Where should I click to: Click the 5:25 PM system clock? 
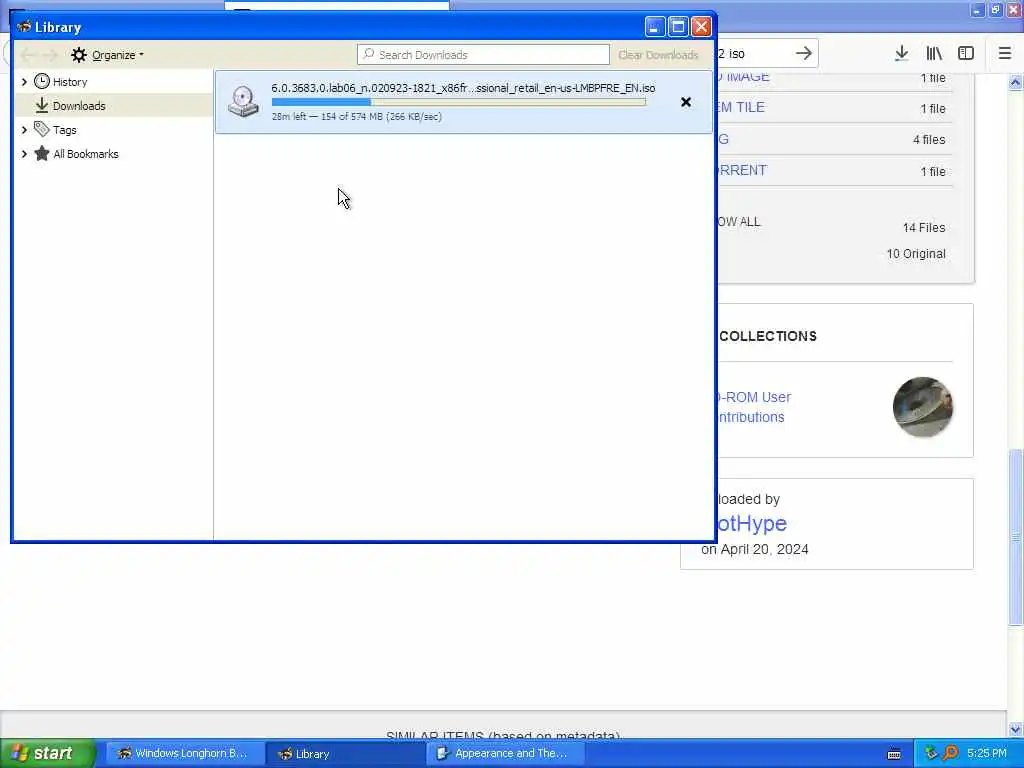(987, 753)
